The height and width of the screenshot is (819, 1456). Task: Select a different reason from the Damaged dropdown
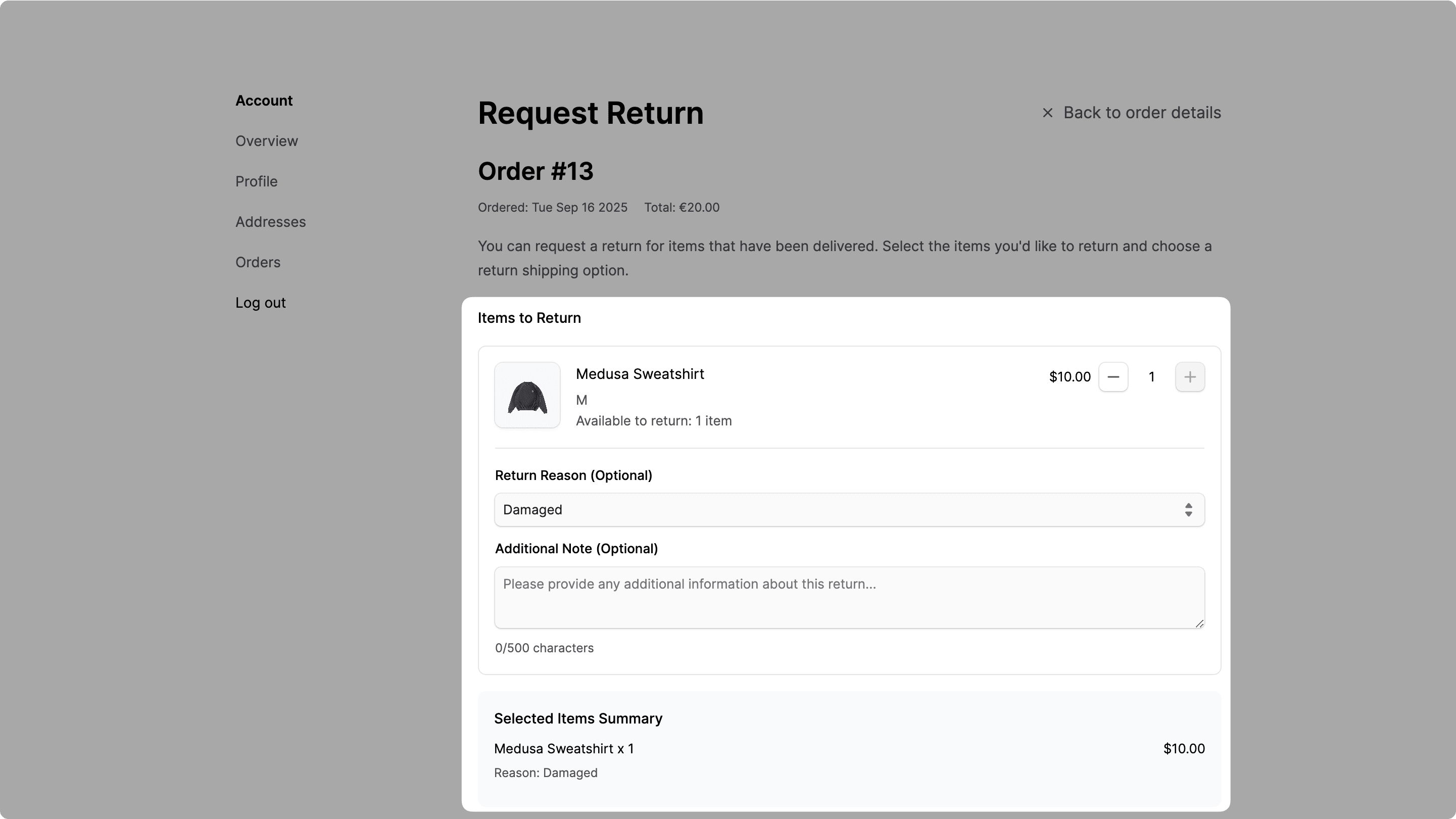(x=848, y=509)
